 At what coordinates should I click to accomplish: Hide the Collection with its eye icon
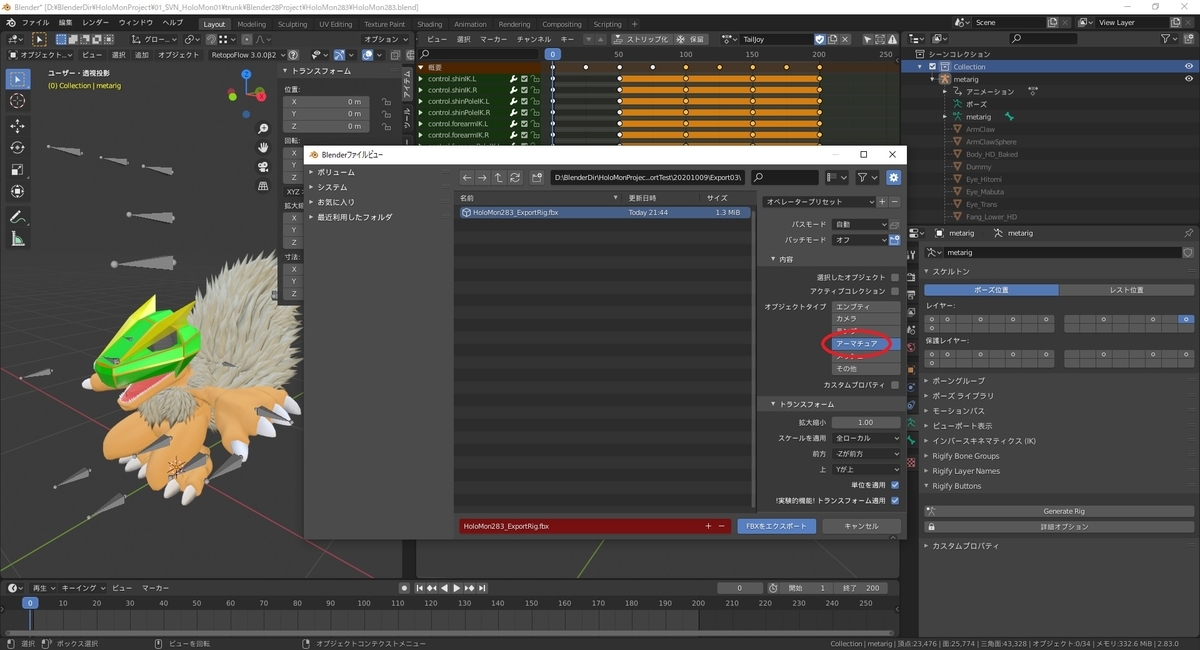[x=1188, y=66]
